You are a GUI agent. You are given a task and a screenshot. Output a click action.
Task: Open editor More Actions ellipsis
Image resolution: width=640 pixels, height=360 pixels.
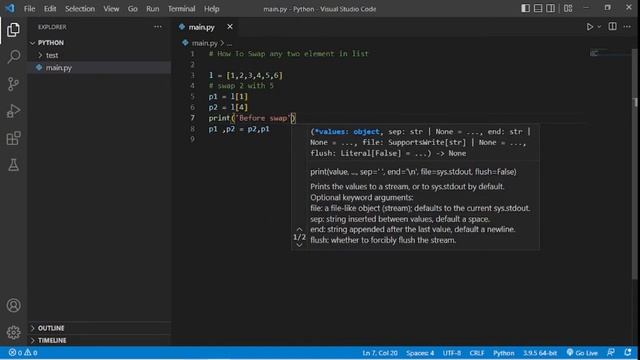click(627, 27)
